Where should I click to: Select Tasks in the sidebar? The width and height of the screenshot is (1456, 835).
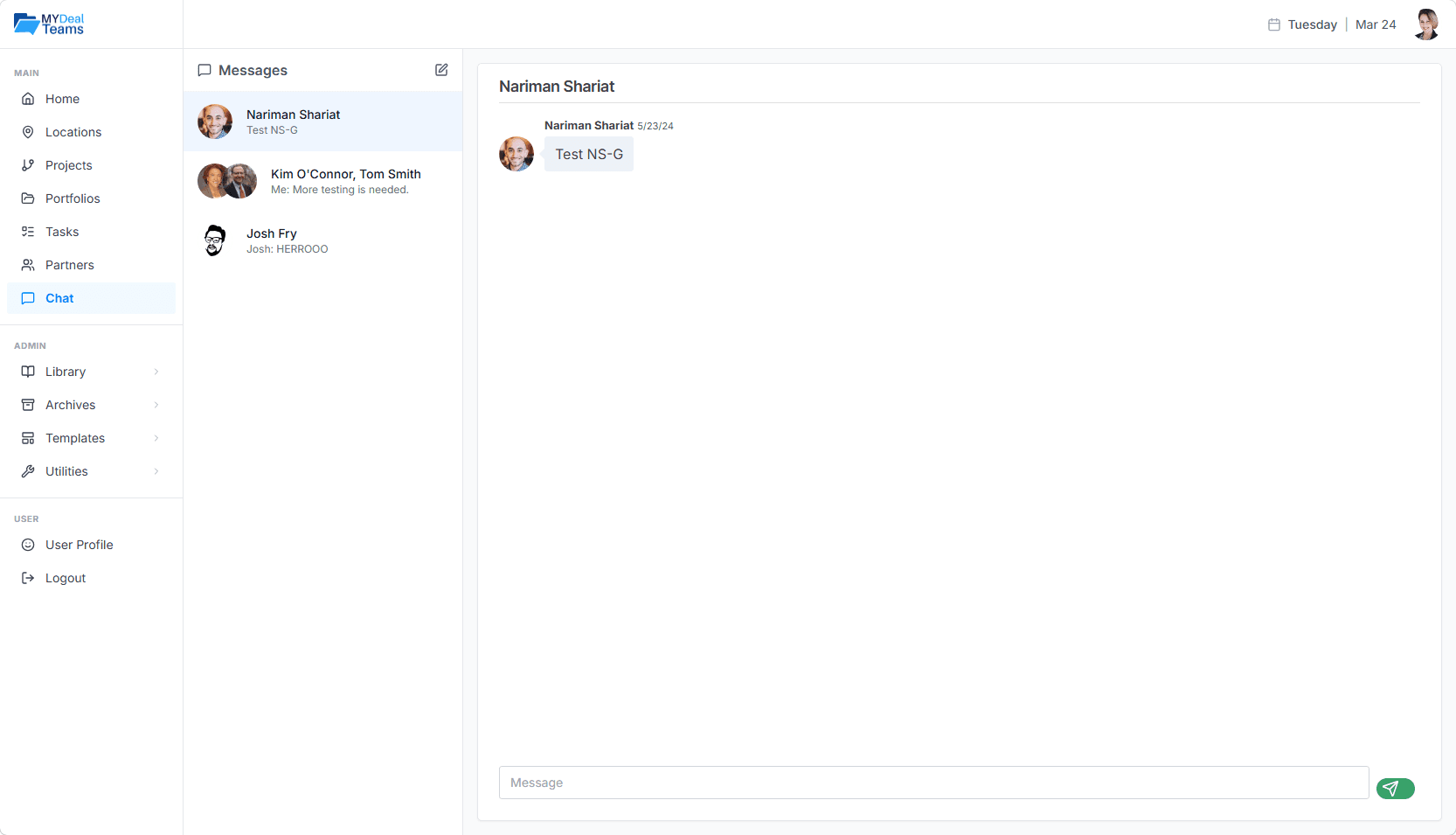[91, 232]
